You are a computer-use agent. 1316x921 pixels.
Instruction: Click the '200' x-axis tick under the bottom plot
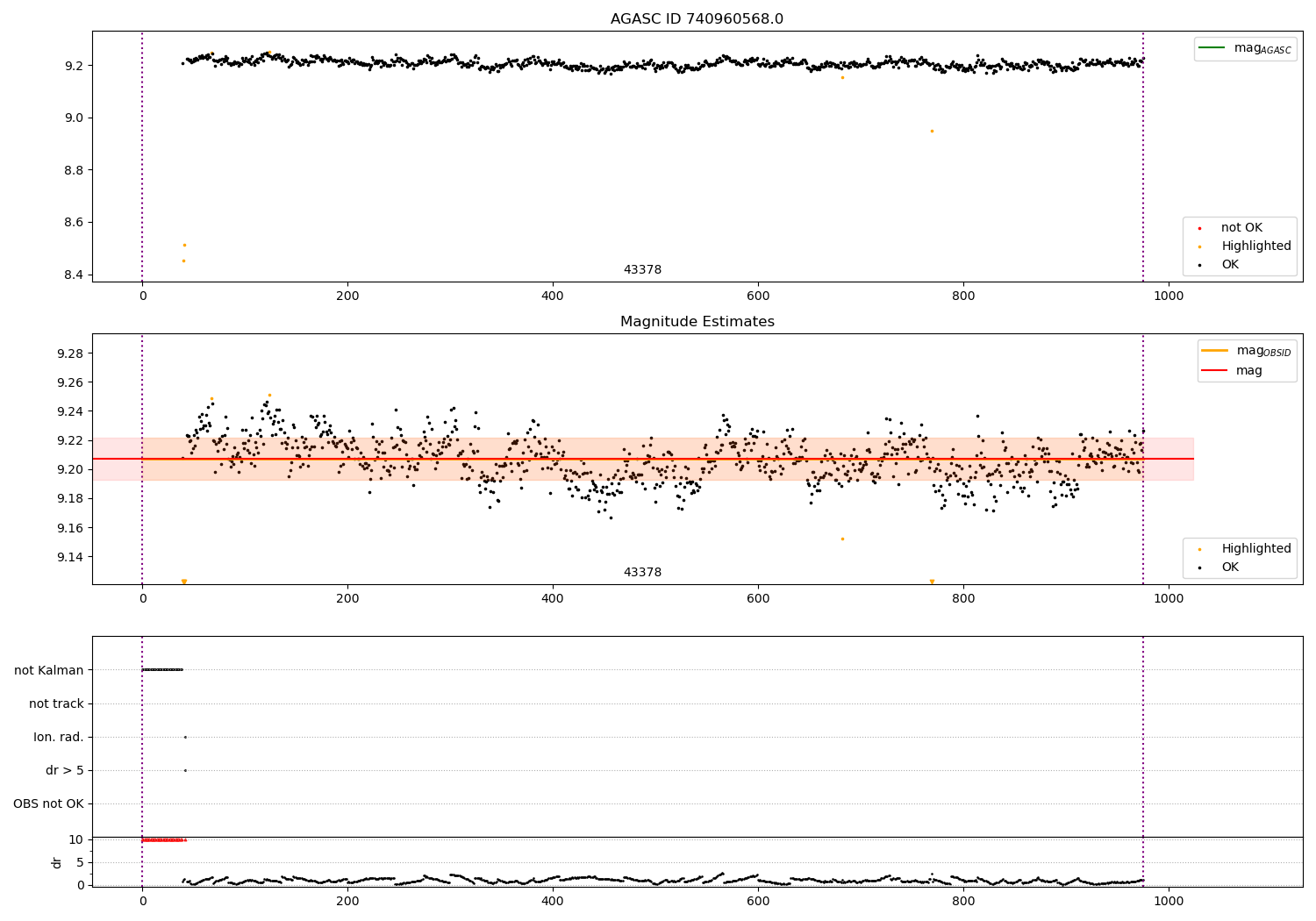[x=347, y=900]
